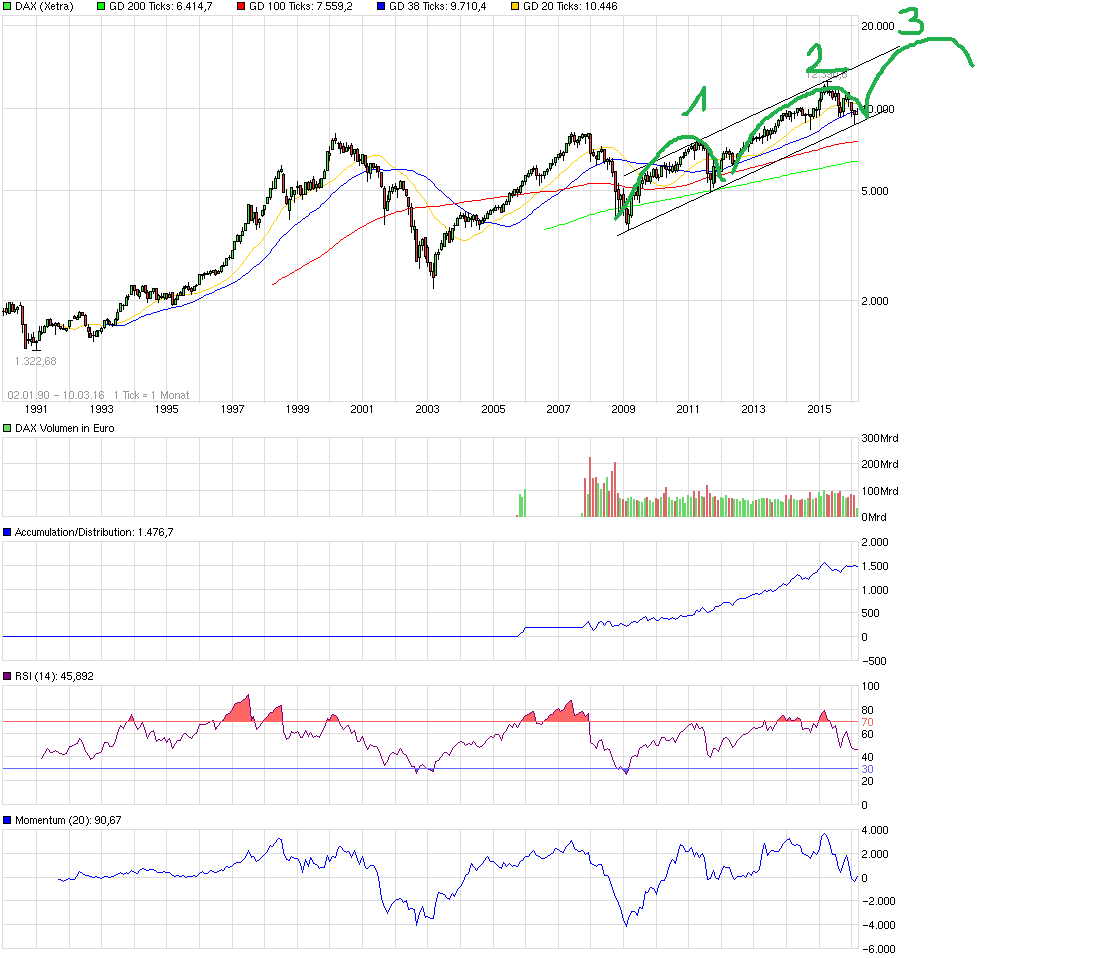Click the 1991 year label
Screen dimensions: 1105x958
pos(36,409)
